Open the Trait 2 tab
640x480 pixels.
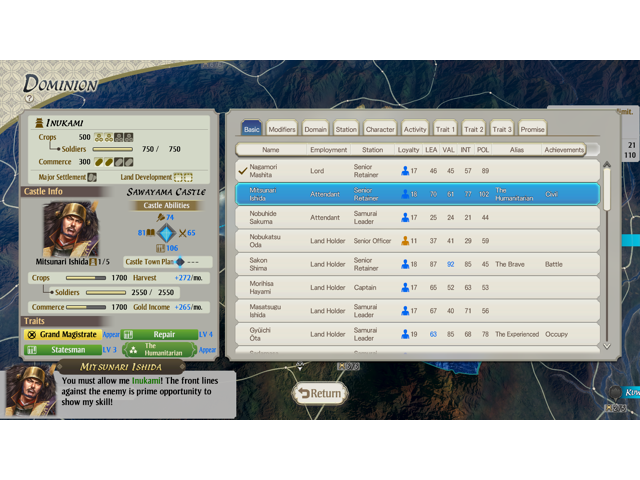(x=473, y=129)
